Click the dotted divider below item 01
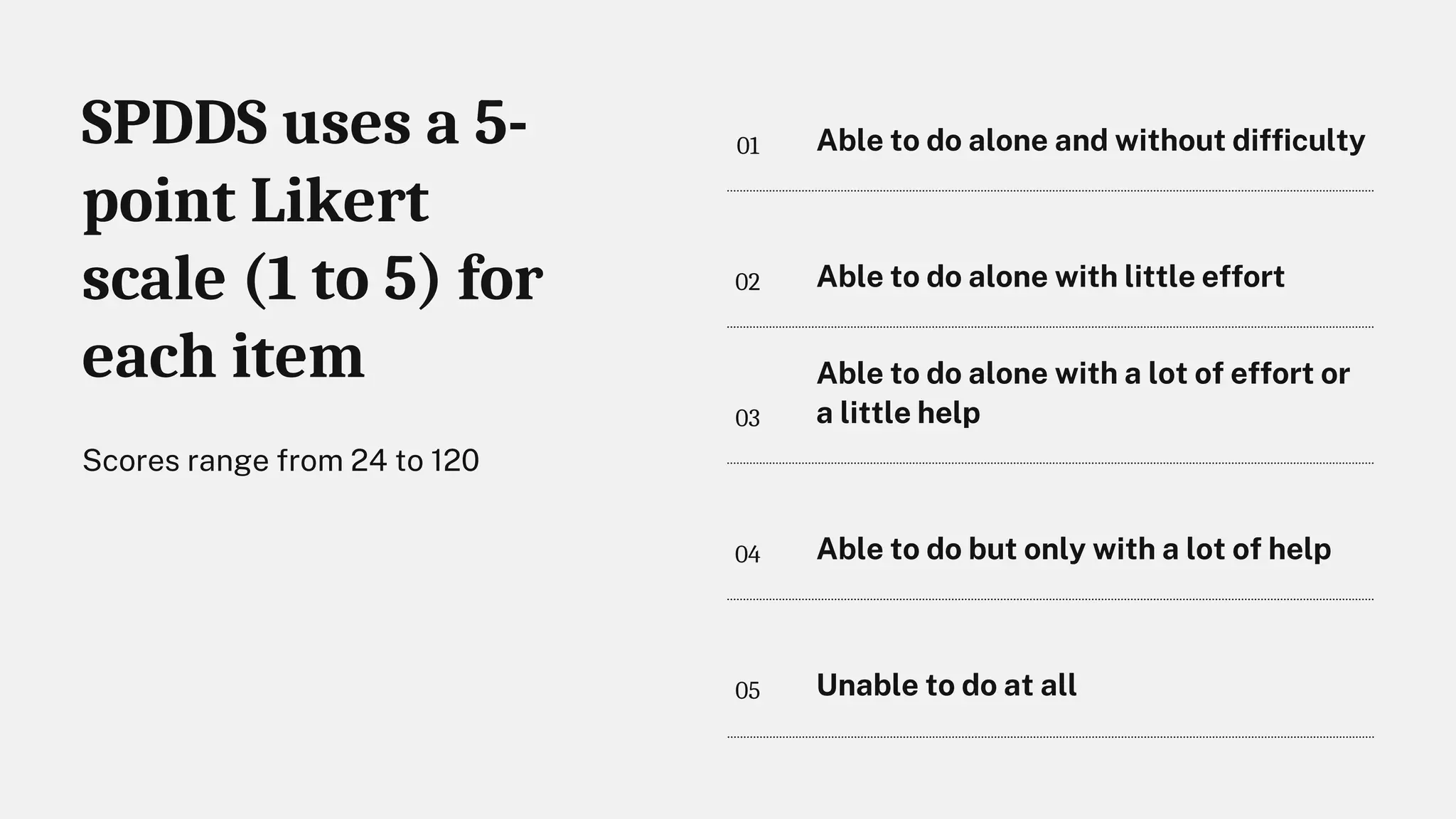The width and height of the screenshot is (1456, 819). tap(1050, 191)
